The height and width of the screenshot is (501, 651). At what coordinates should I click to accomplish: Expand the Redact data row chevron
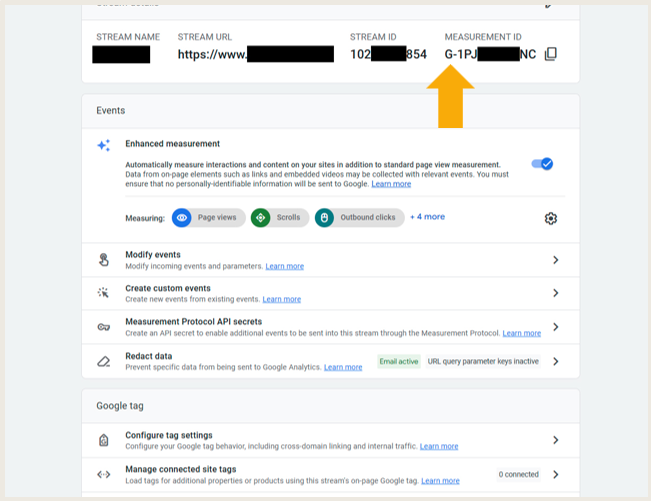click(x=556, y=362)
